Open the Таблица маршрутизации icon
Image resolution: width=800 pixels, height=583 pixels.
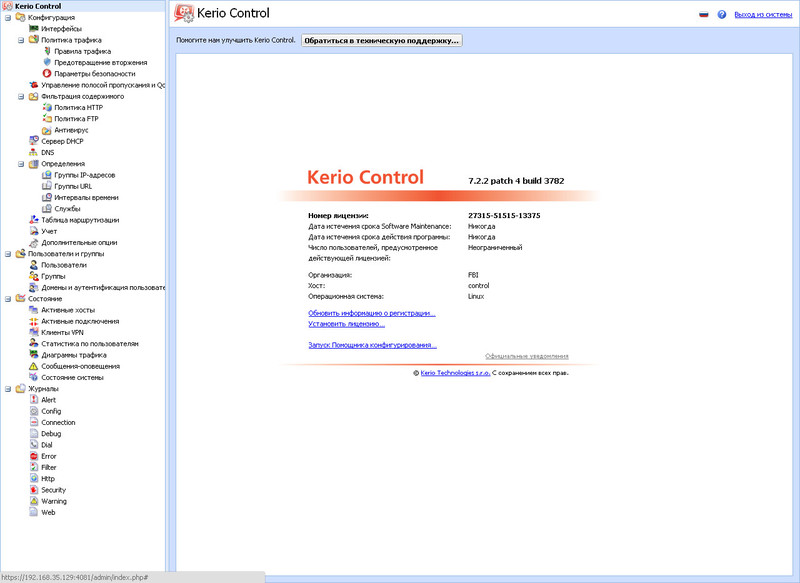pyautogui.click(x=33, y=220)
